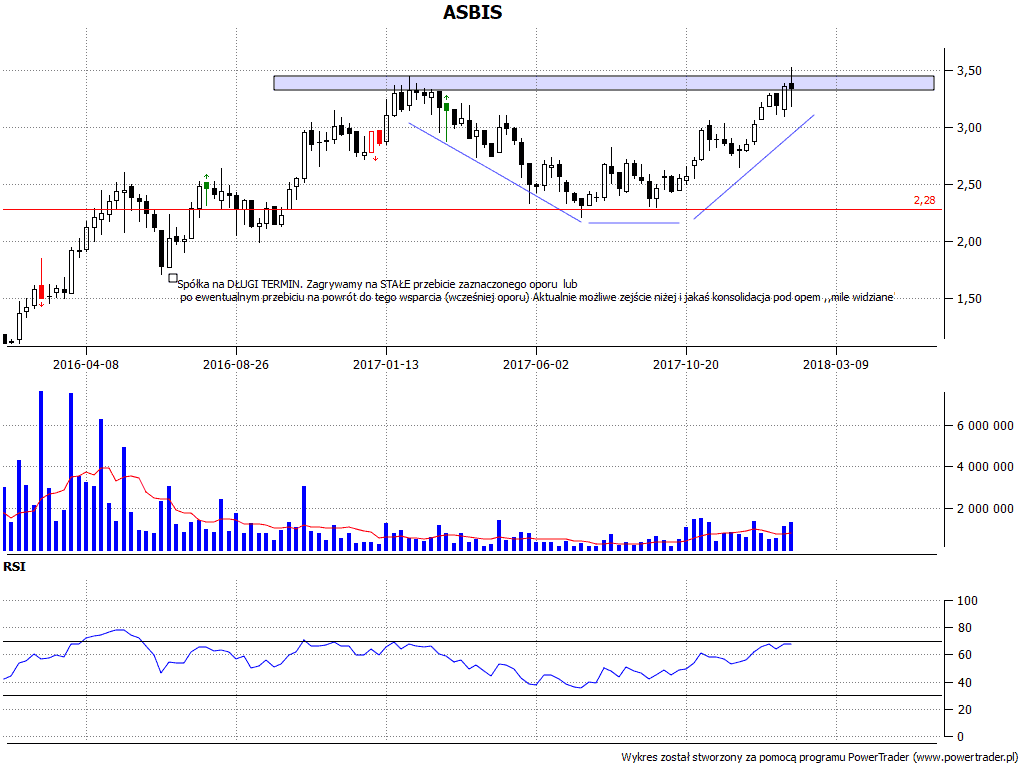Select the 2017-06-02 date axis label
Image resolution: width=1024 pixels, height=768 pixels.
[536, 364]
